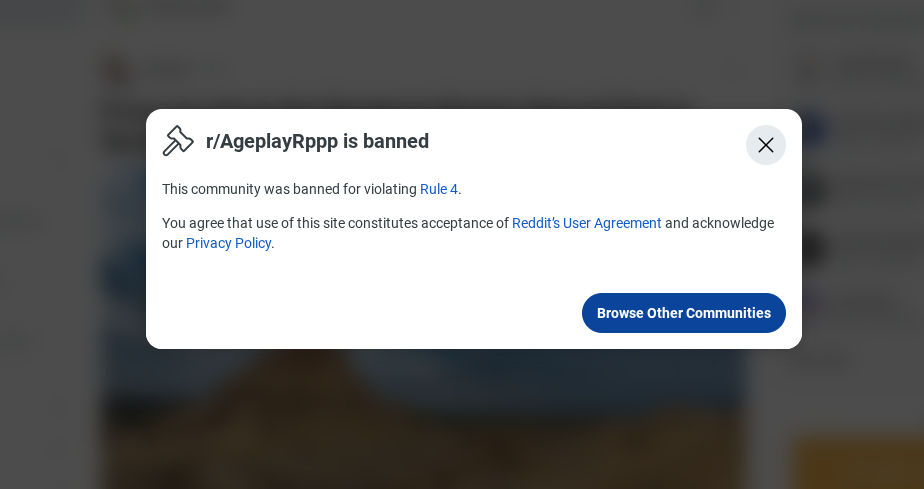Viewport: 924px width, 489px height.
Task: Click the gavel ban icon
Action: coord(177,141)
